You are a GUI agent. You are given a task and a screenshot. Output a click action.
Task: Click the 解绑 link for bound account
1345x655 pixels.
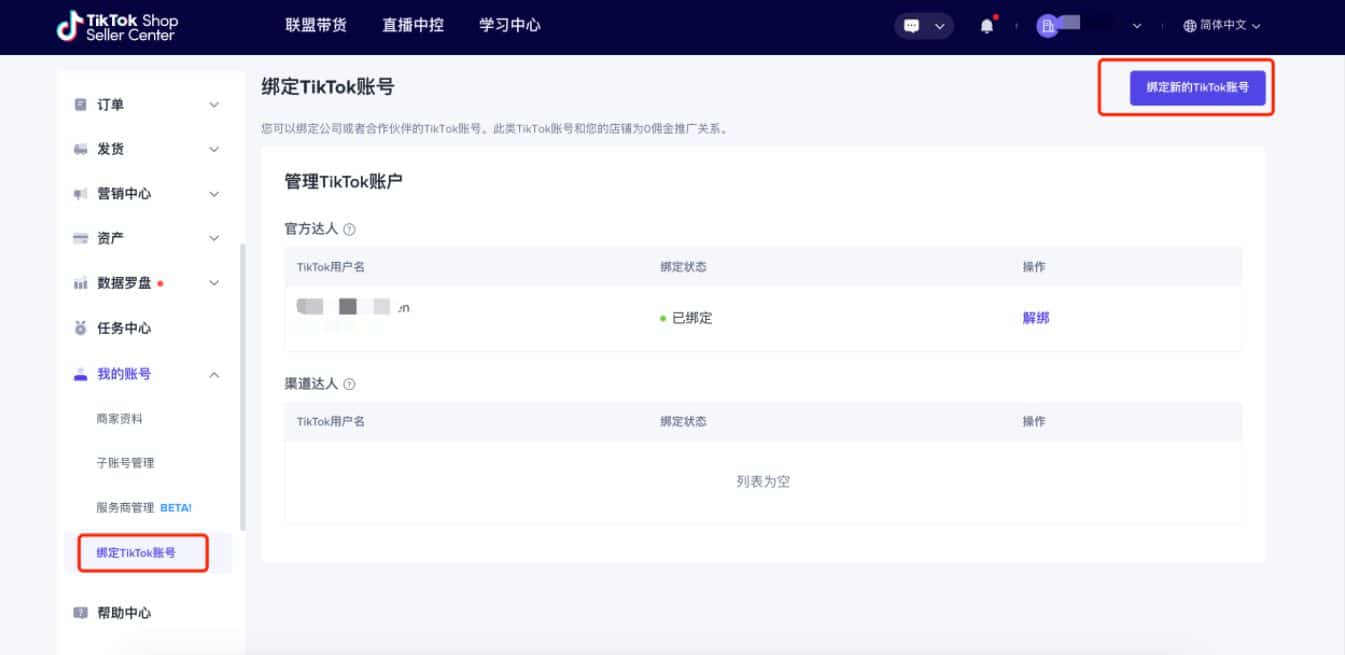pos(1036,318)
